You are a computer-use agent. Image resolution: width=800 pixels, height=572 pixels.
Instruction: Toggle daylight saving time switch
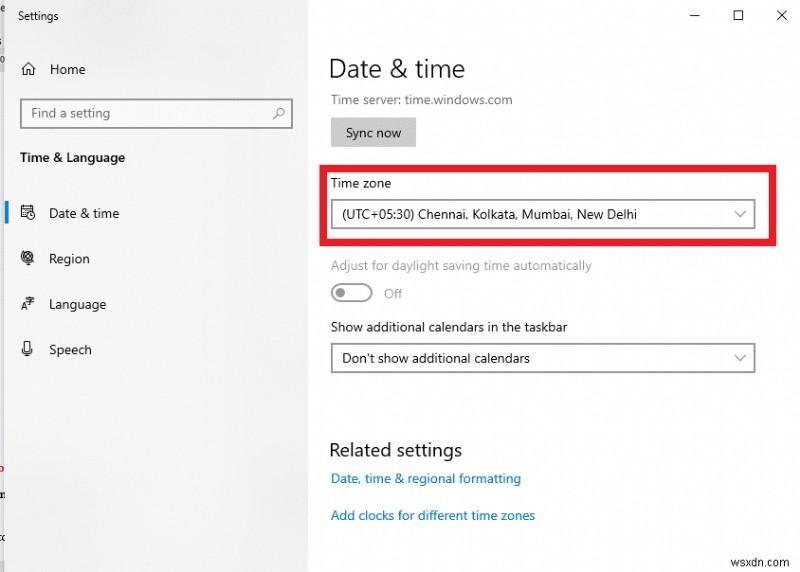pos(352,293)
